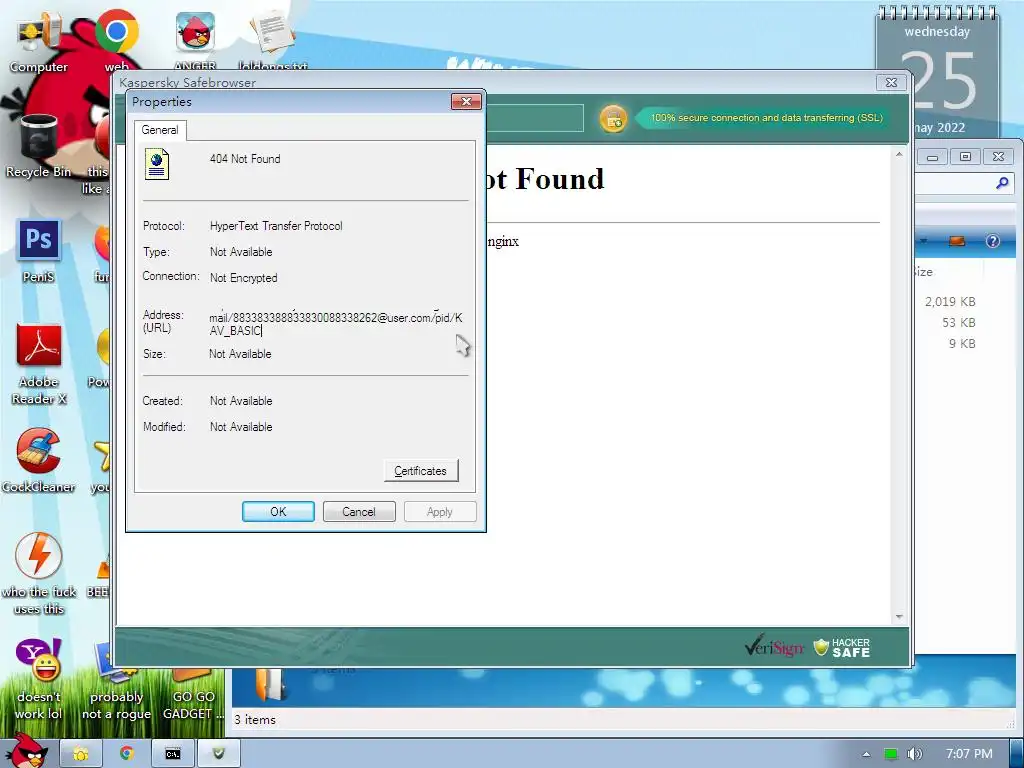Click the Safebrowser scrollbar up arrow
Image resolution: width=1024 pixels, height=768 pixels.
coord(899,155)
